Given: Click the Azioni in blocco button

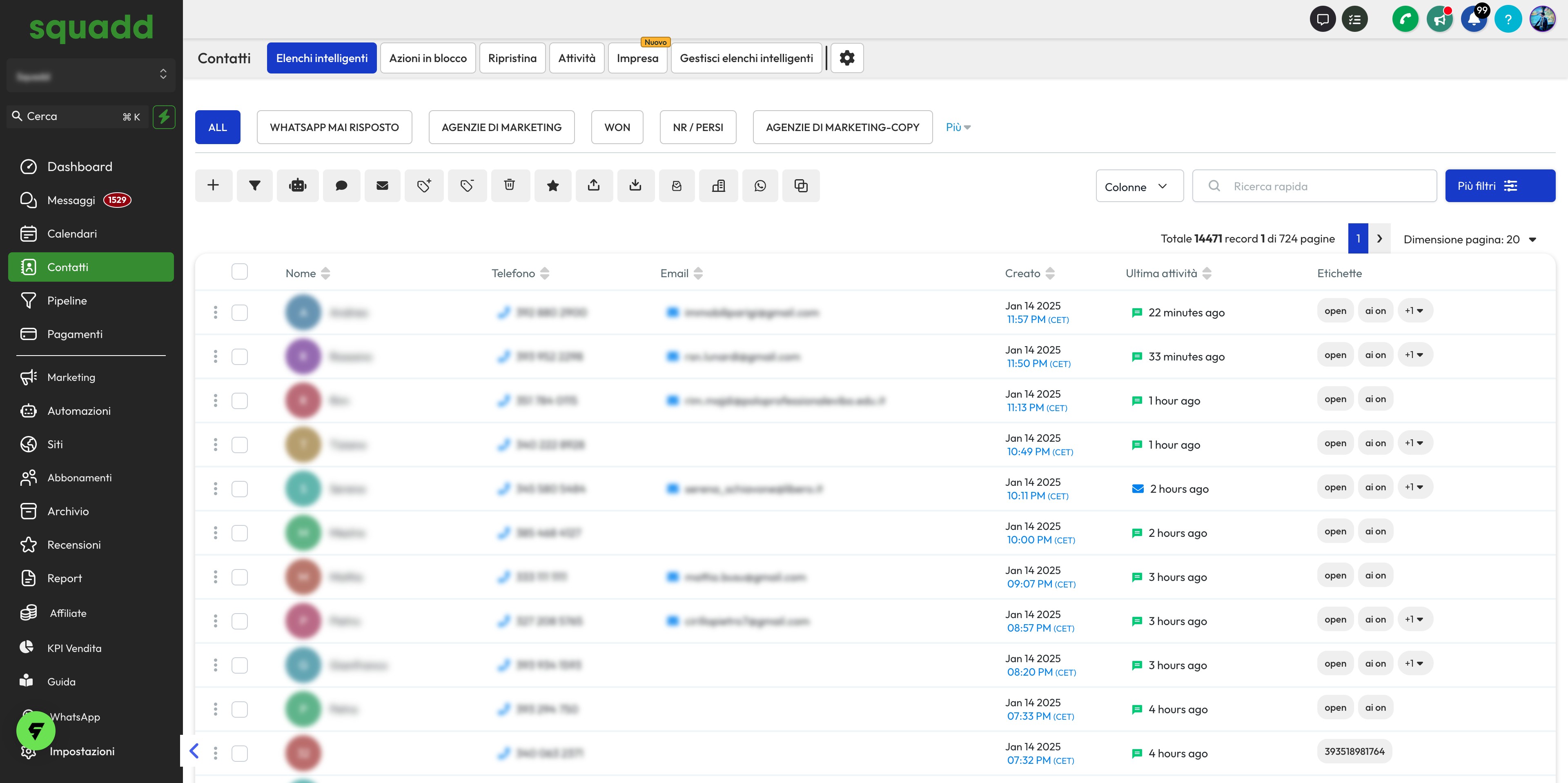Looking at the screenshot, I should pos(427,58).
